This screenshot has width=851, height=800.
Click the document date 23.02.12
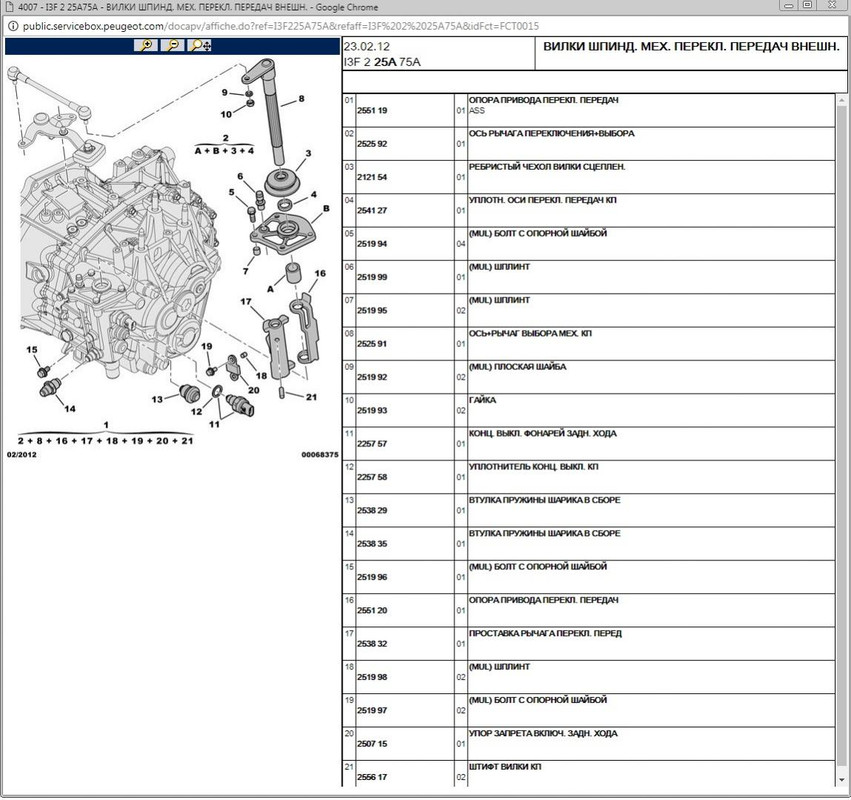366,47
